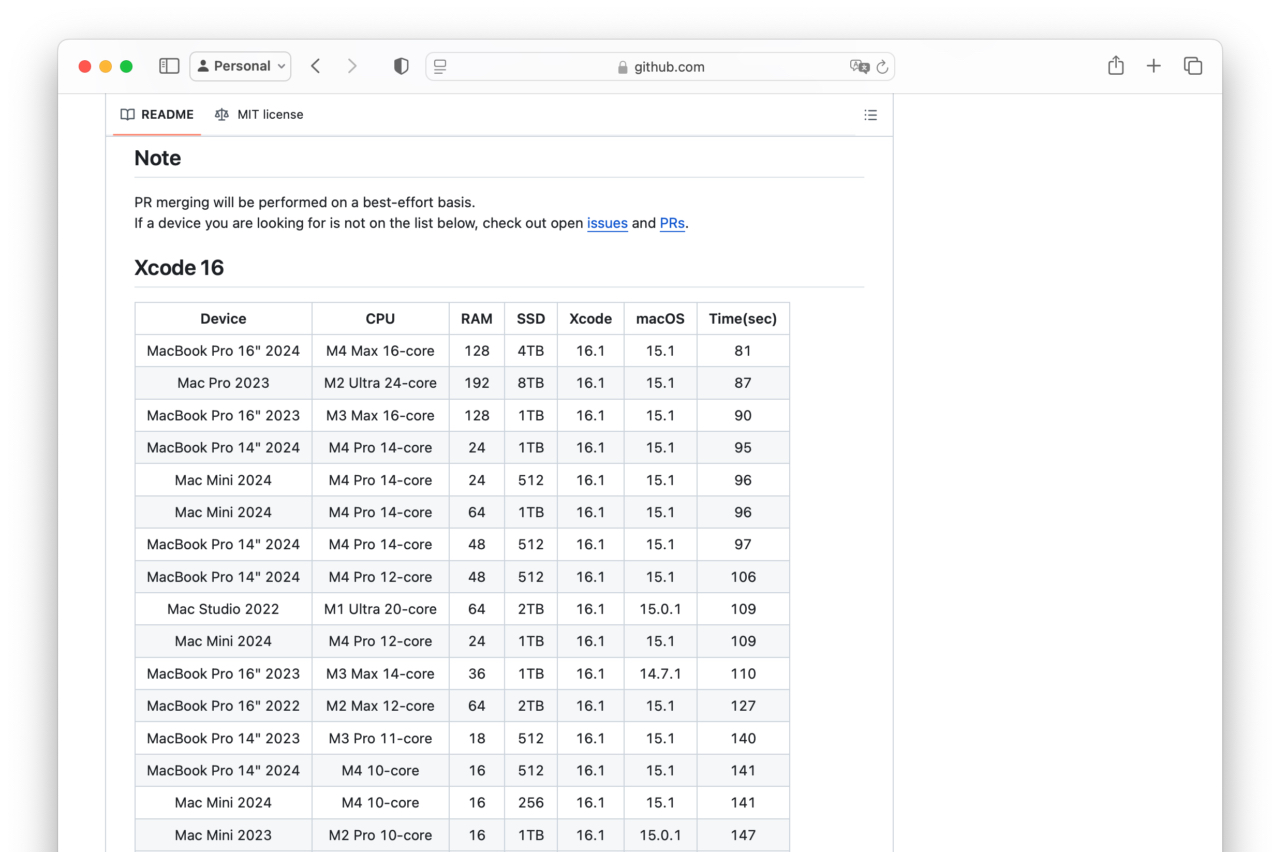Select the M2 Pro 10-core cell

pyautogui.click(x=380, y=835)
